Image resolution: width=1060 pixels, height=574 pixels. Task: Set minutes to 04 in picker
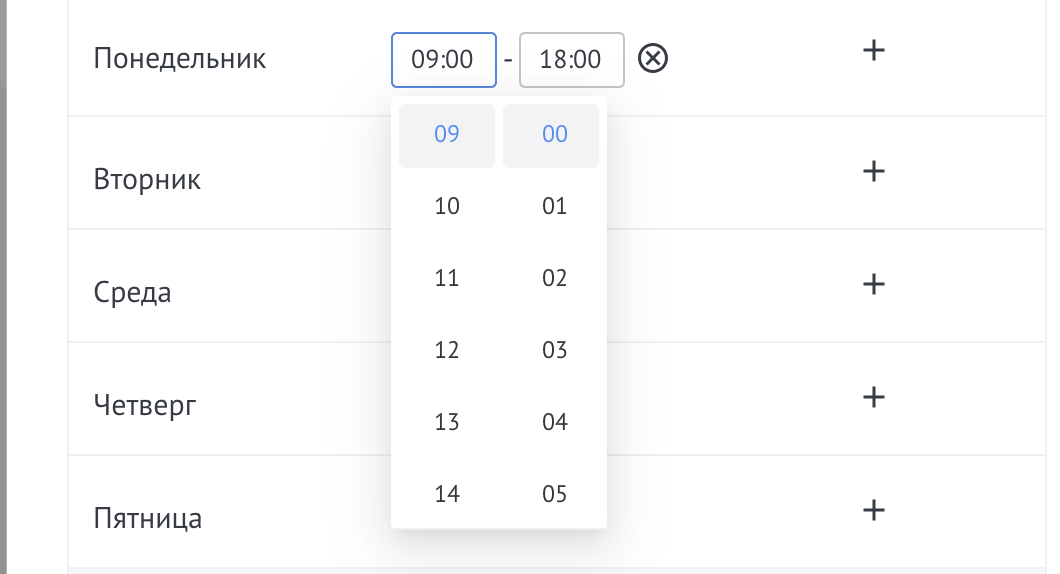coord(555,423)
